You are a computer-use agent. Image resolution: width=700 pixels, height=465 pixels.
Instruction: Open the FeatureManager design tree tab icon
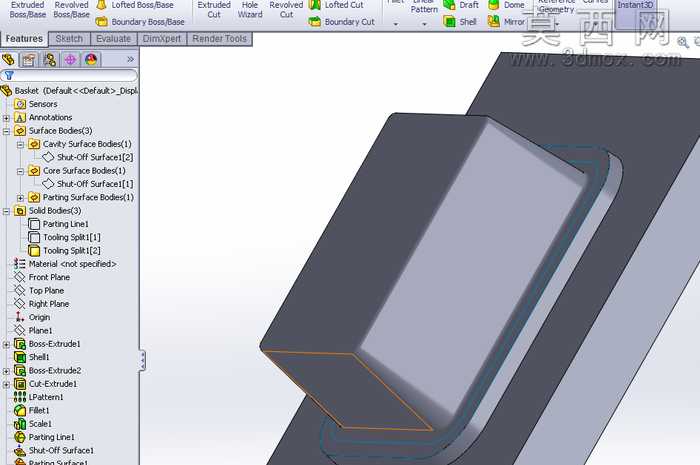tap(8, 60)
